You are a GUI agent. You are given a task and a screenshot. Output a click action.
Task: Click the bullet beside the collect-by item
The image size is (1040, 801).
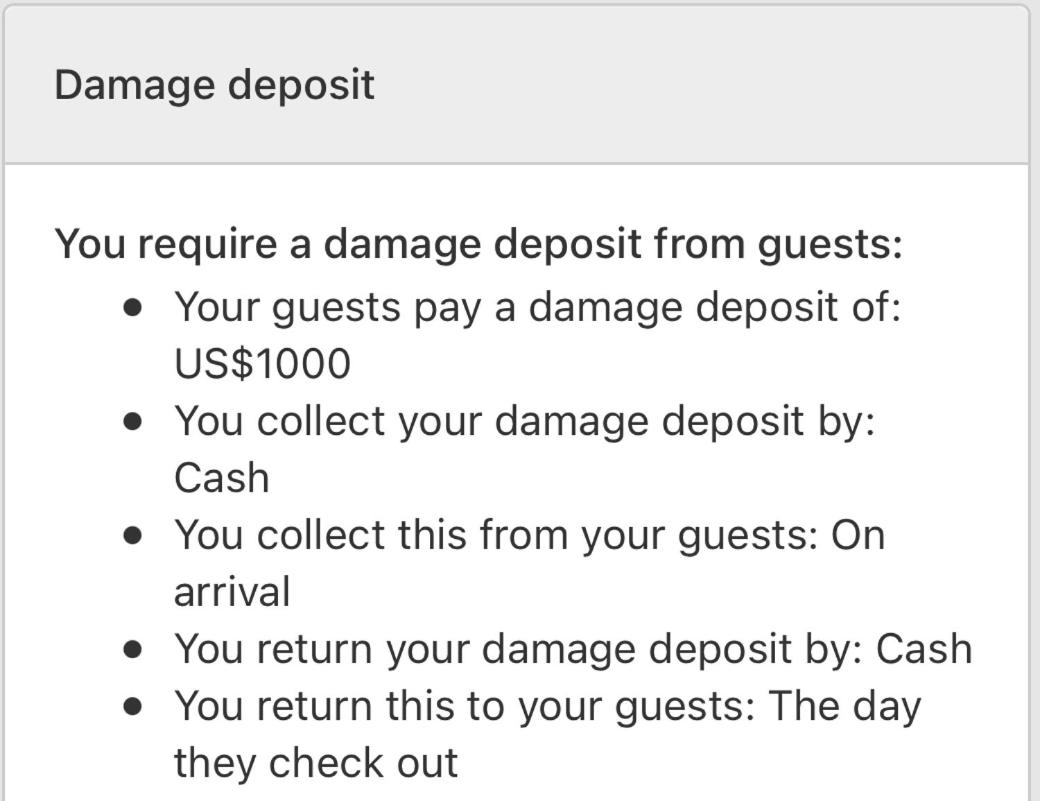coord(133,422)
